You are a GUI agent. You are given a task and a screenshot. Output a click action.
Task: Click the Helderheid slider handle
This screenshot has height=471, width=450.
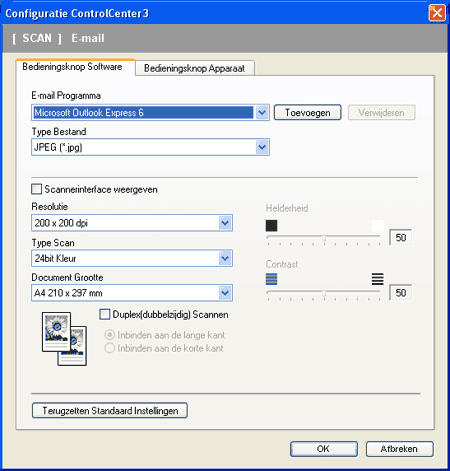(324, 238)
